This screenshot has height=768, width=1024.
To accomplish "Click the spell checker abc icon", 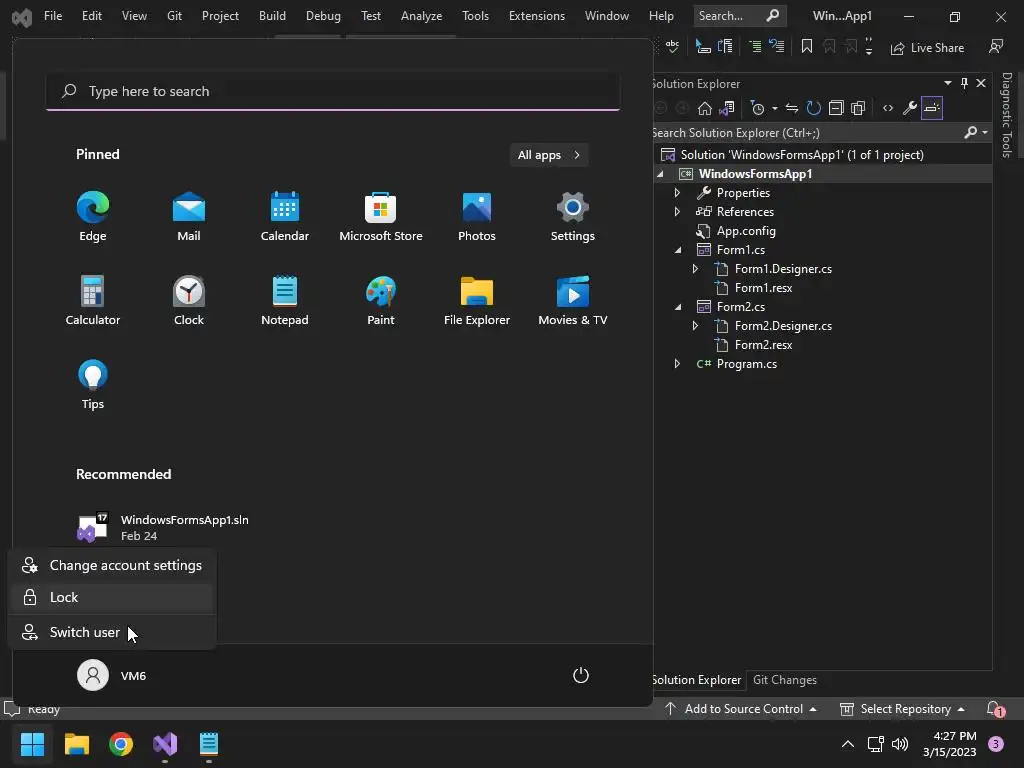I will point(672,47).
